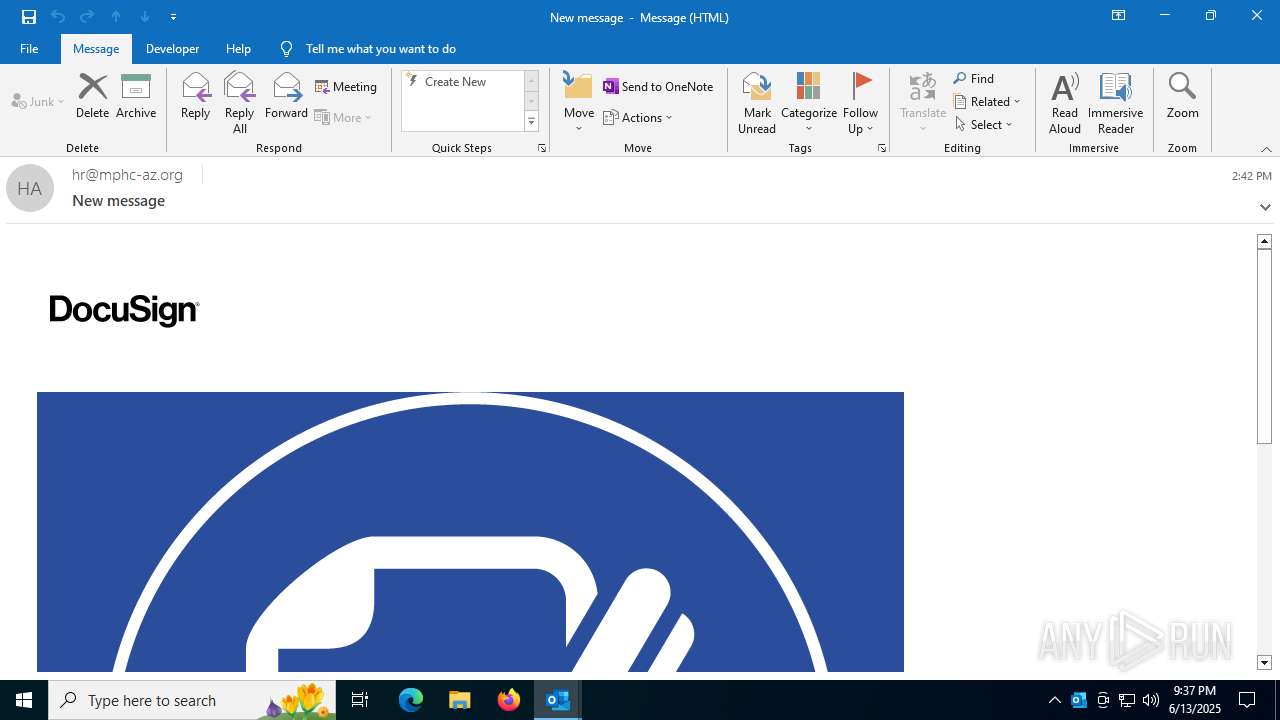Viewport: 1280px width, 720px height.
Task: Forward this message
Action: click(x=286, y=96)
